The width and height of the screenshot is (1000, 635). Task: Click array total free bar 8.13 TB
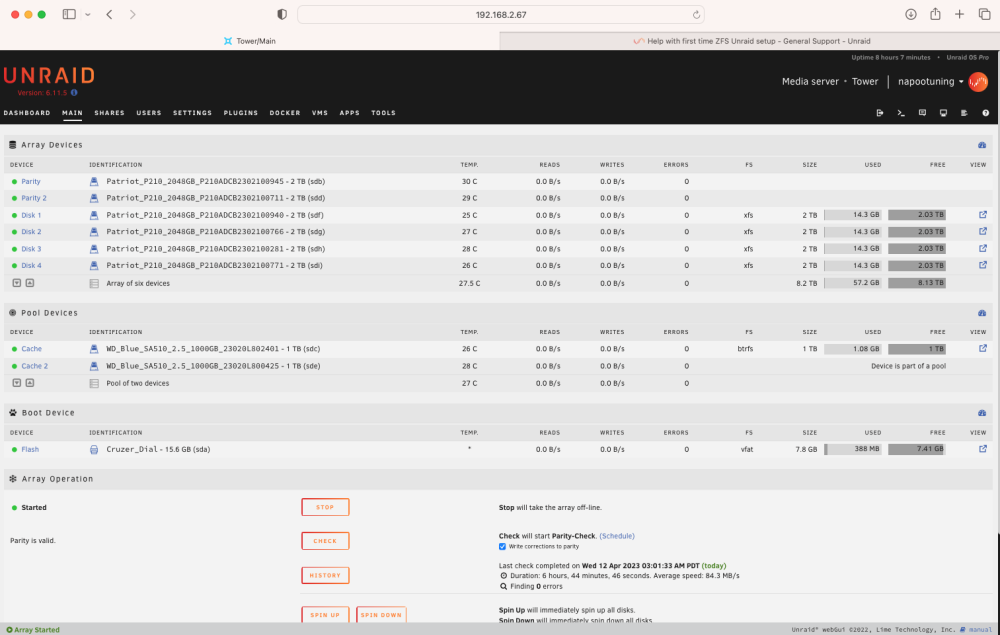click(917, 283)
